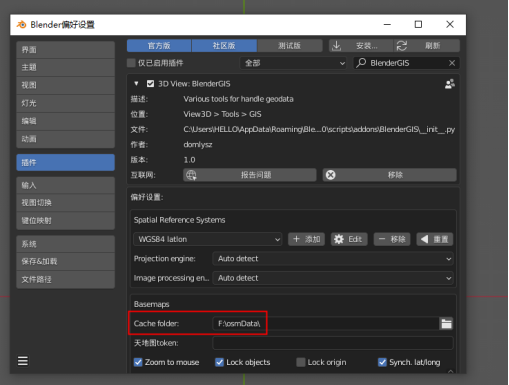Open the 全部 category dropdown

(x=293, y=63)
